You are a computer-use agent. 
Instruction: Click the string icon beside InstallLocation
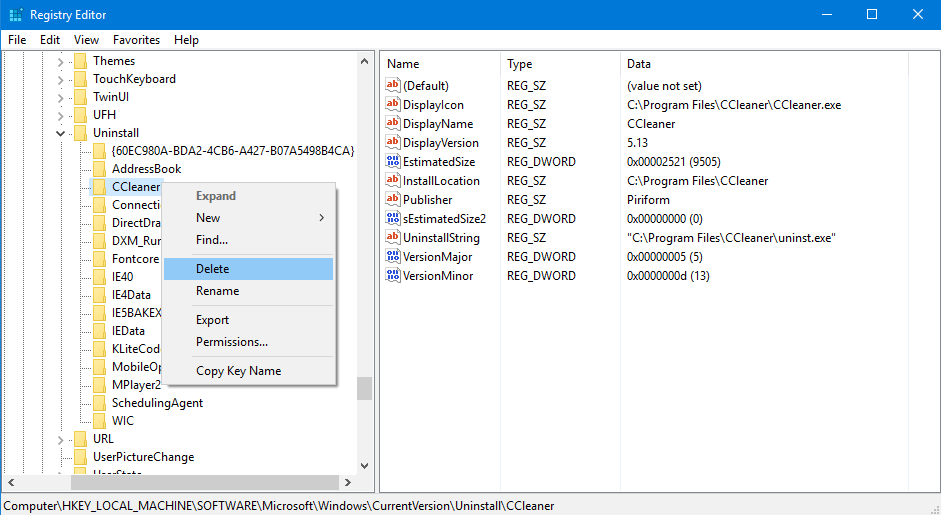[x=392, y=181]
